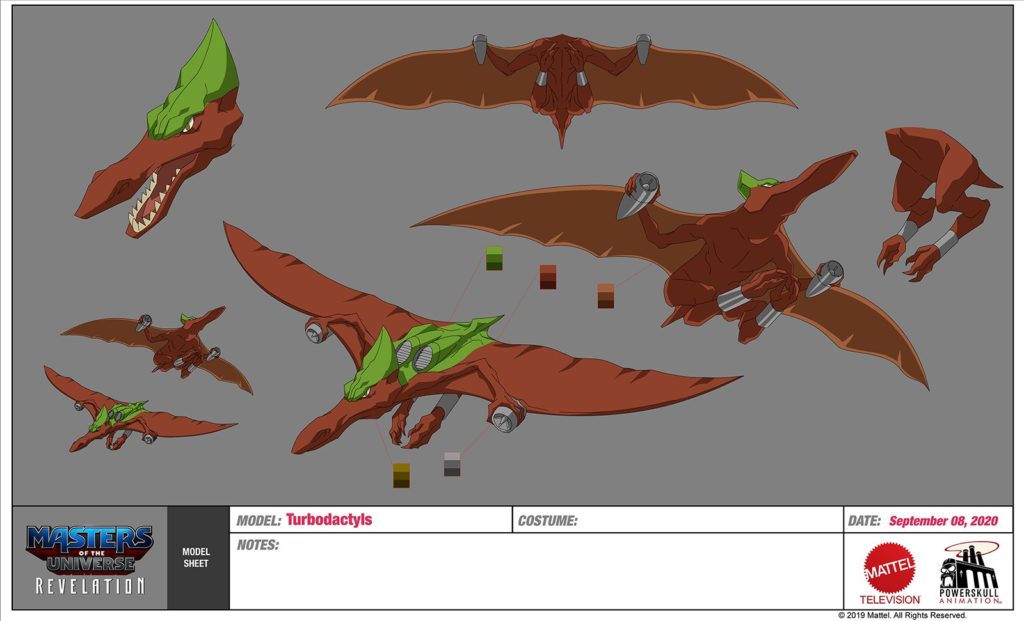Click the September 08, 2020 date text
The image size is (1024, 621).
click(944, 520)
